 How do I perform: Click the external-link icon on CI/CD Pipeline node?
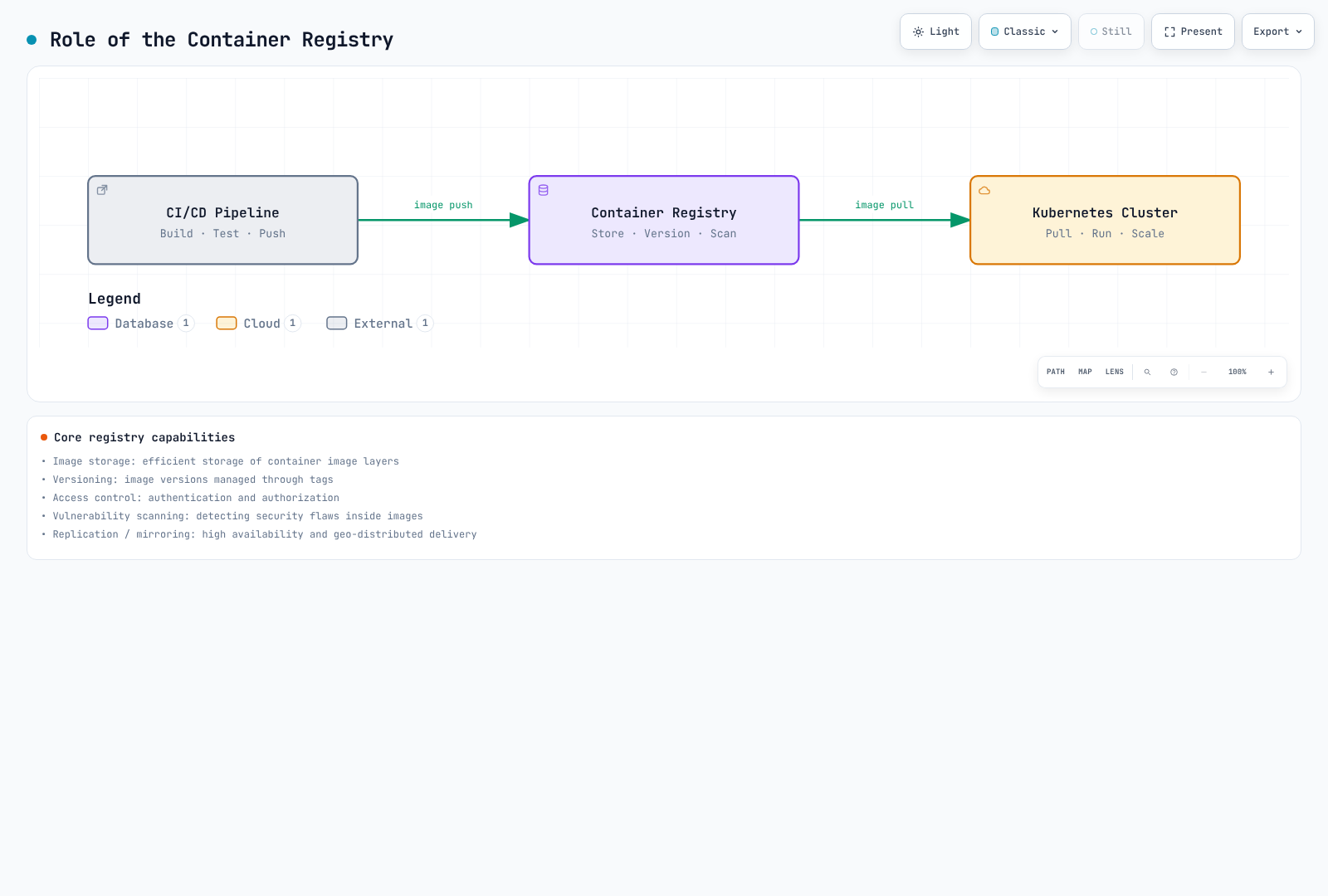[x=102, y=190]
